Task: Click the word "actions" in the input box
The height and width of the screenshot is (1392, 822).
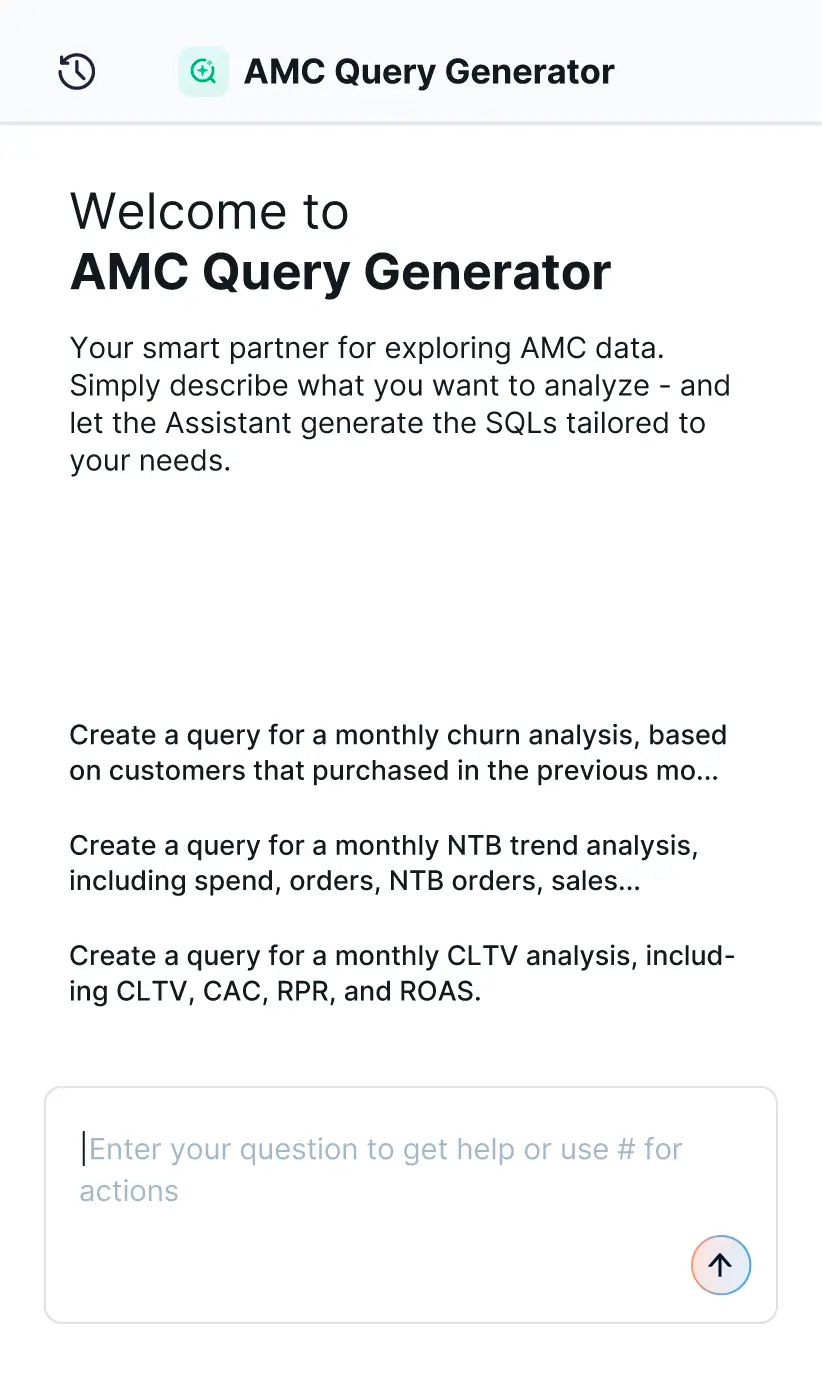Action: (129, 1191)
